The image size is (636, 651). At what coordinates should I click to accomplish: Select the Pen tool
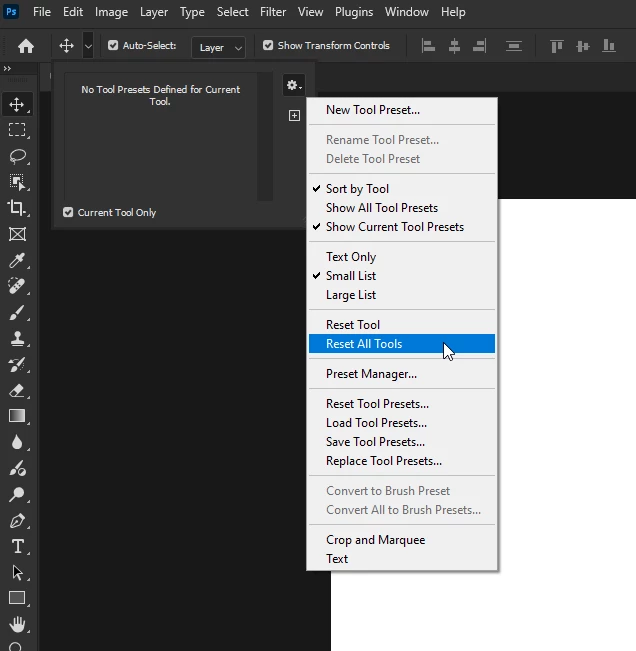click(x=17, y=520)
